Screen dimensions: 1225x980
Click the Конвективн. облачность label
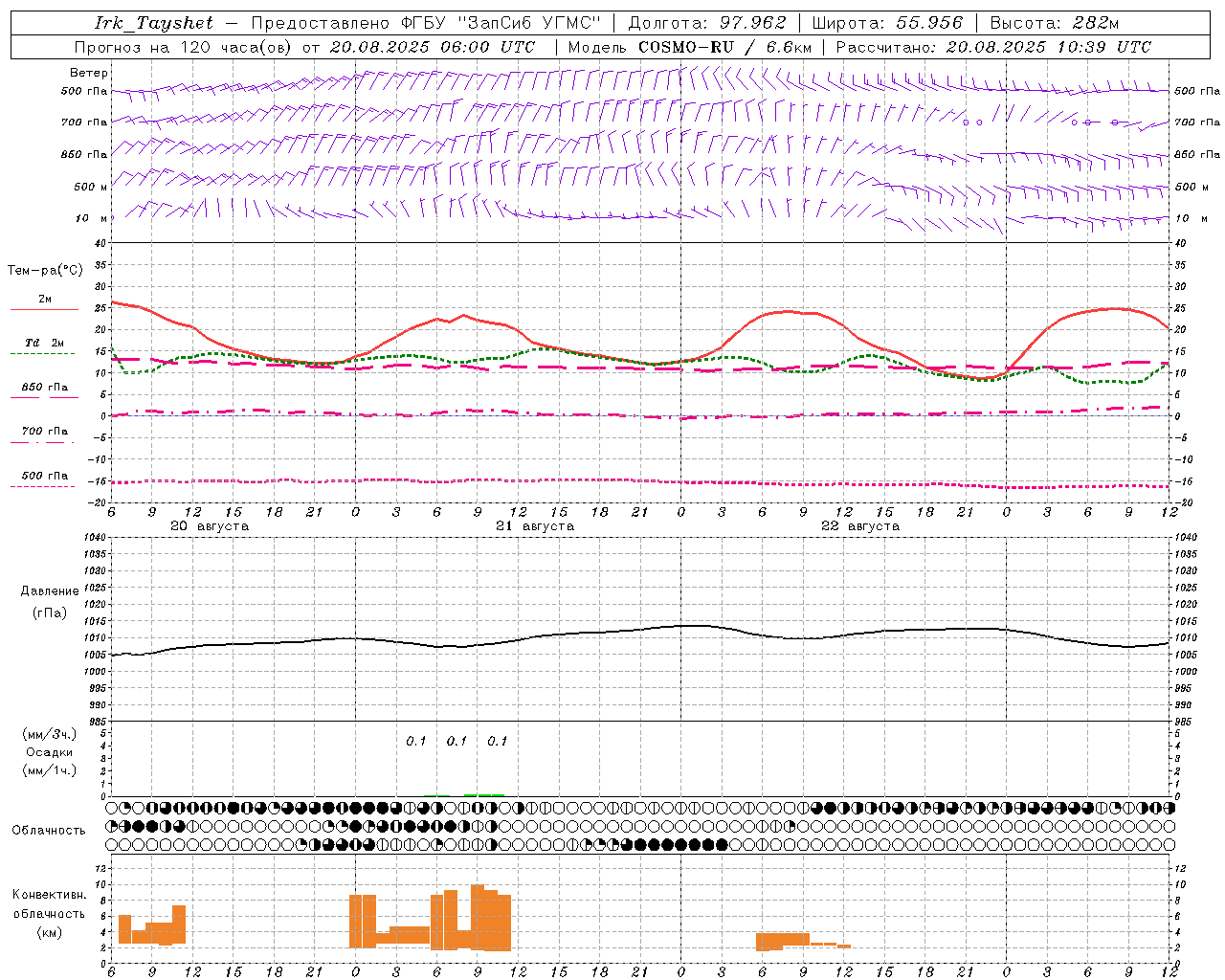click(x=50, y=904)
